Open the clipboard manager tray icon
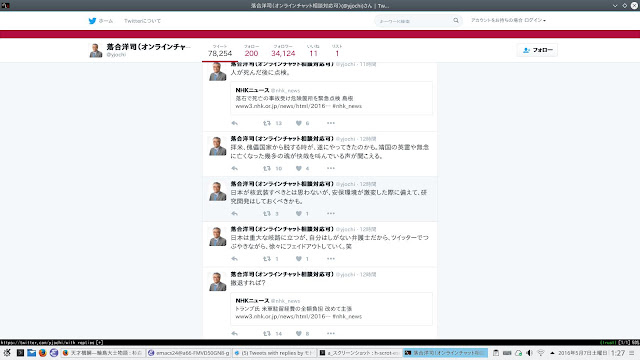 pos(496,353)
